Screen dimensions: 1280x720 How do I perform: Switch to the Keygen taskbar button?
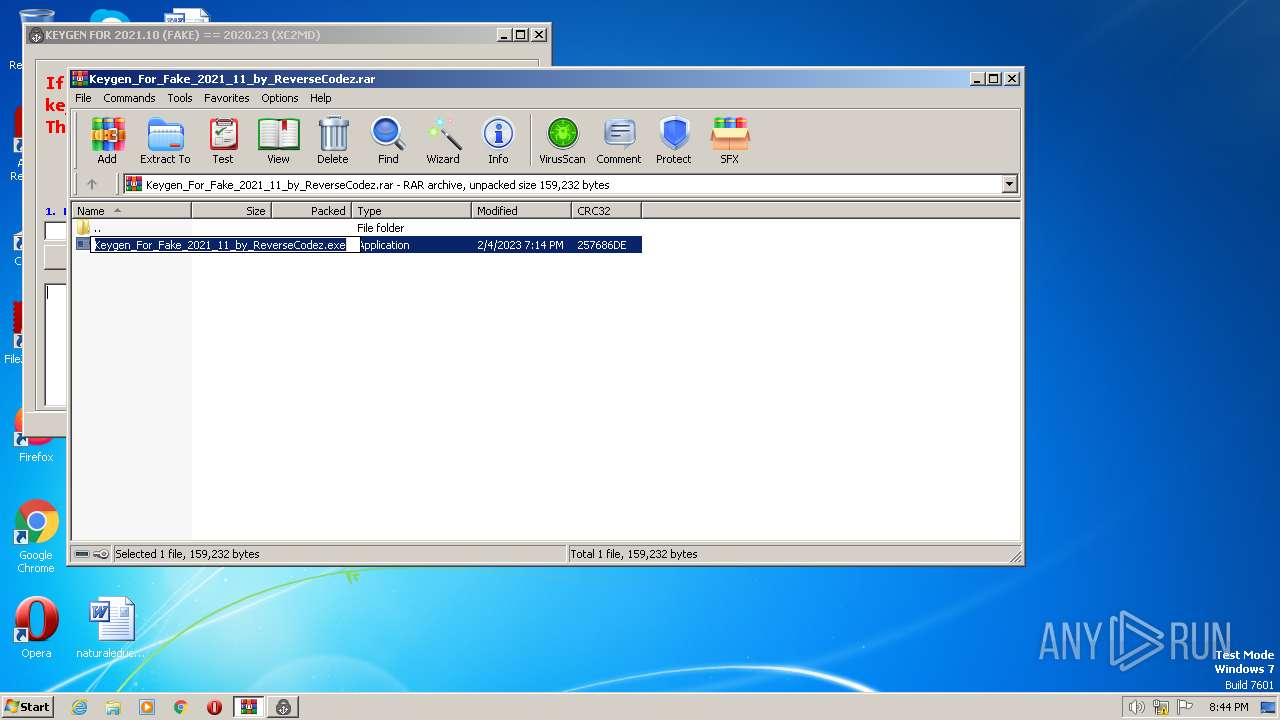coord(283,707)
